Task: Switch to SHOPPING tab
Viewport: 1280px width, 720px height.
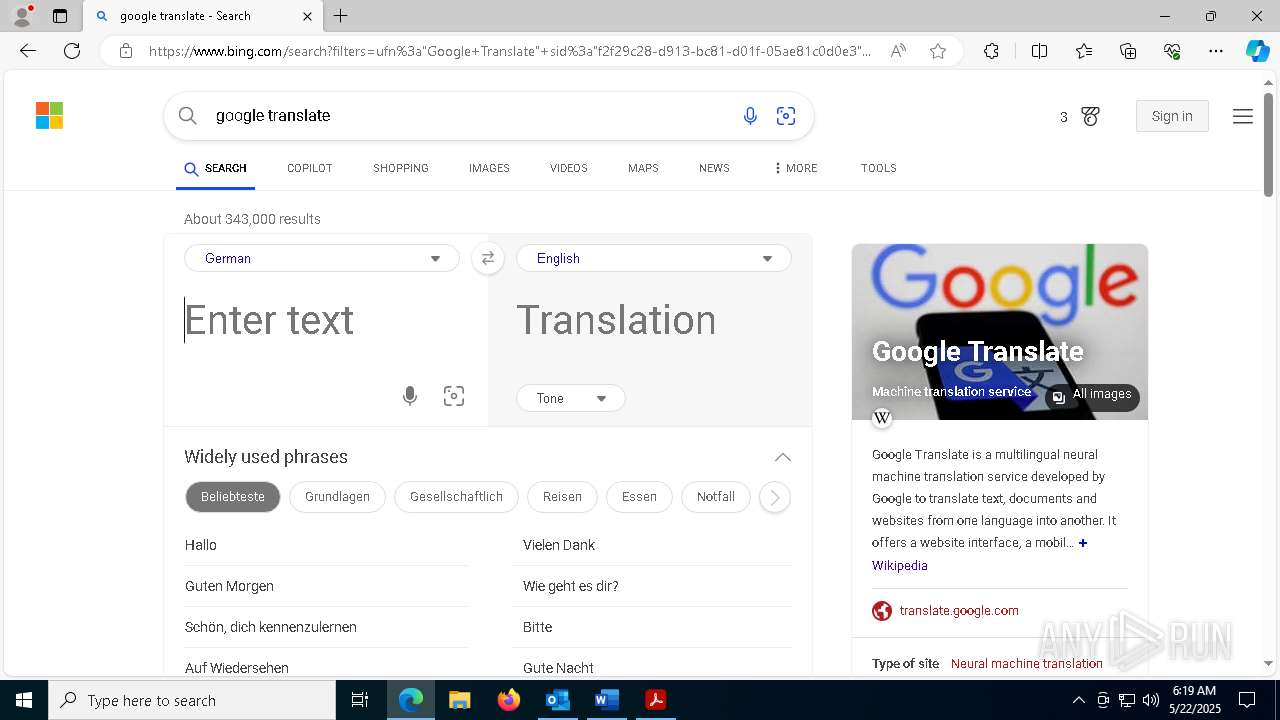Action: pyautogui.click(x=401, y=168)
